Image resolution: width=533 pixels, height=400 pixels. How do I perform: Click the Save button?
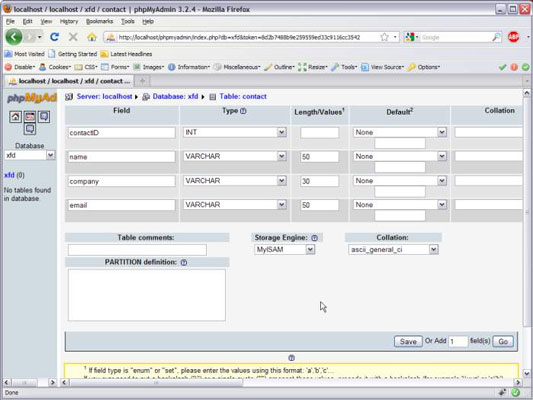[x=408, y=342]
